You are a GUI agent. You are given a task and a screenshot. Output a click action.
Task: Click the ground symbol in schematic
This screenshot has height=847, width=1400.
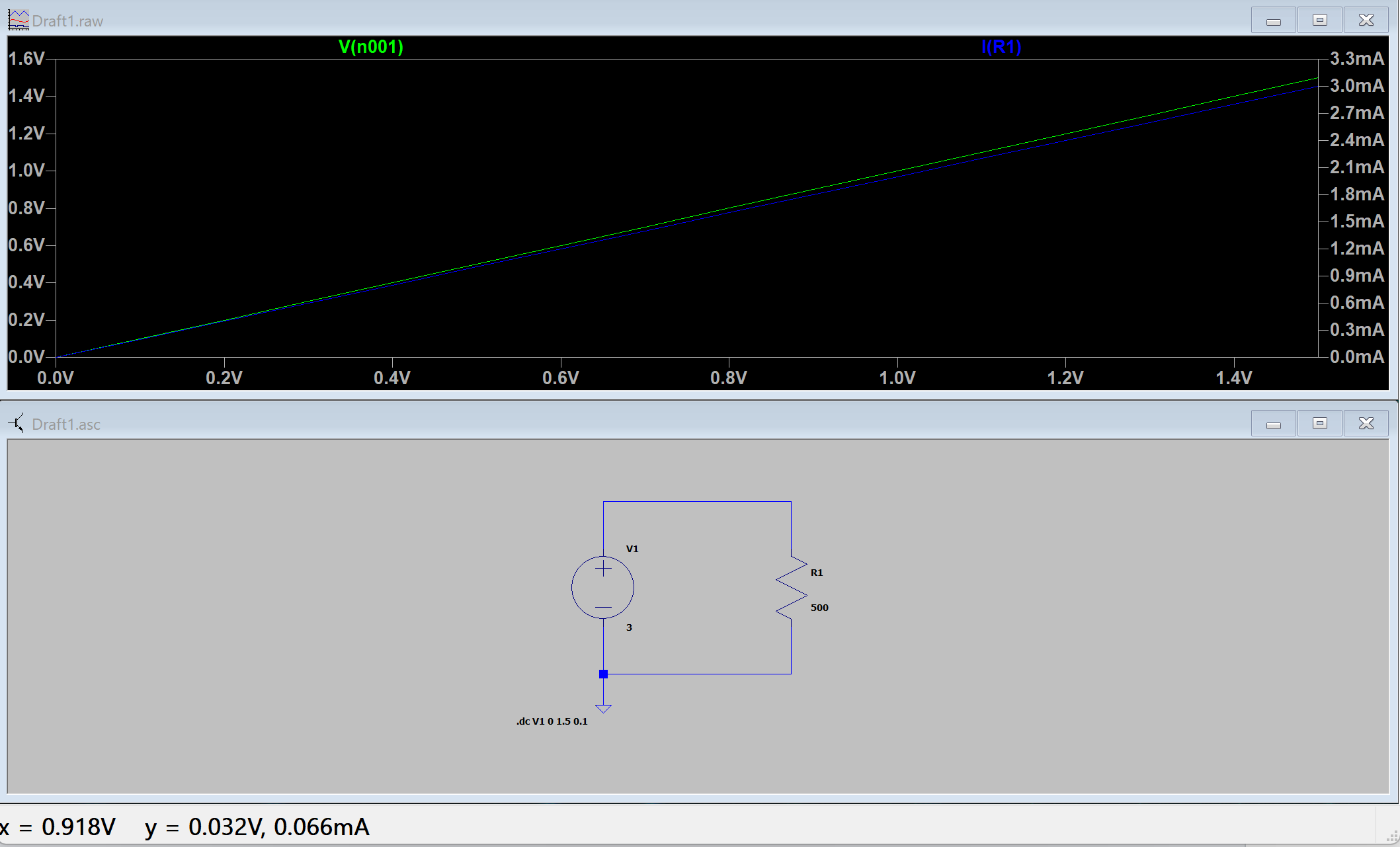pos(603,707)
